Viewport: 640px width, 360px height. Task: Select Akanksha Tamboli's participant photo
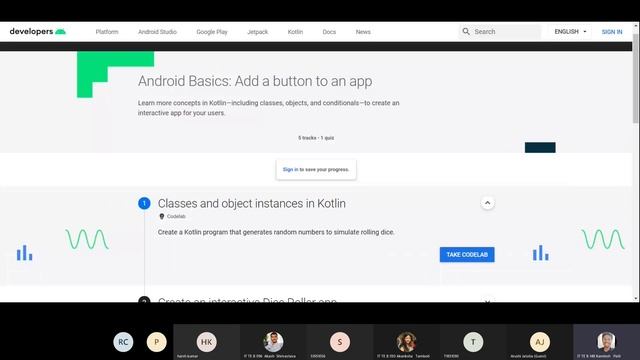[407, 342]
